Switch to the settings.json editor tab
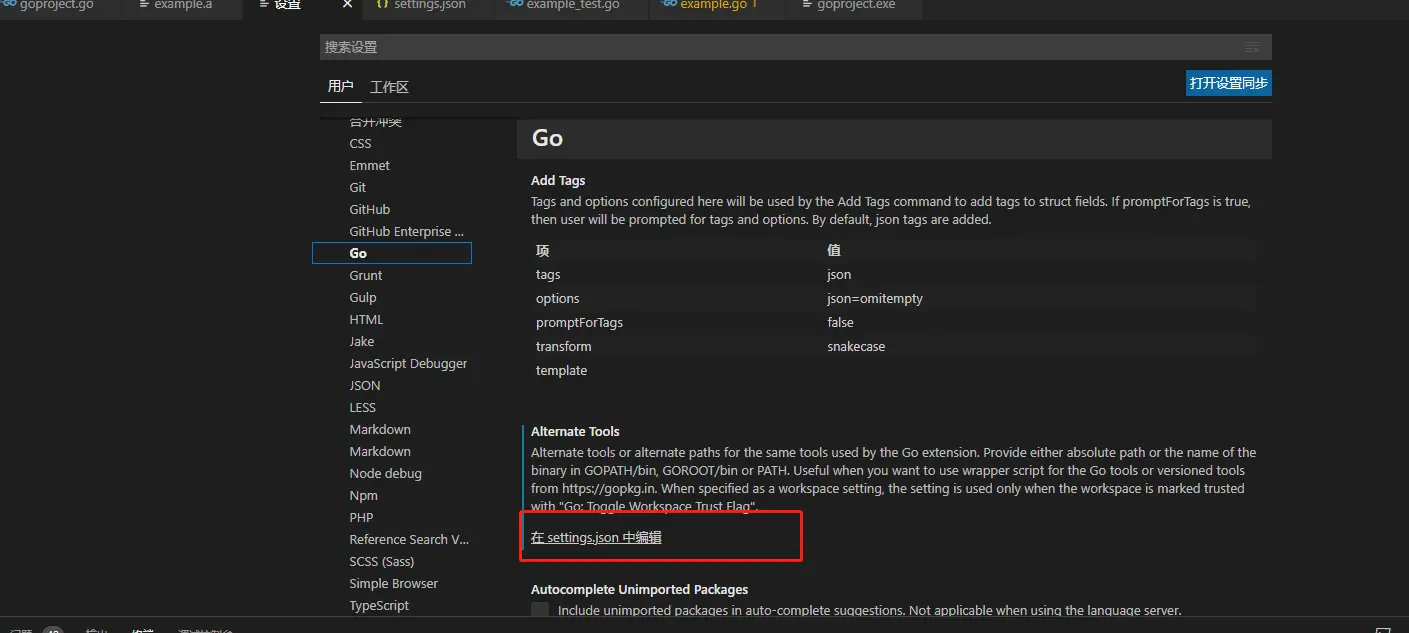 [429, 5]
